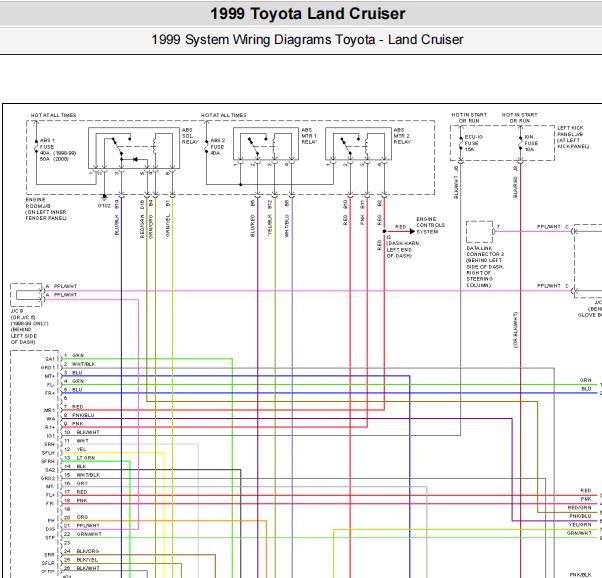602x578 pixels.
Task: Select the 'ECU-IG FUSE 15A' label
Action: [473, 143]
